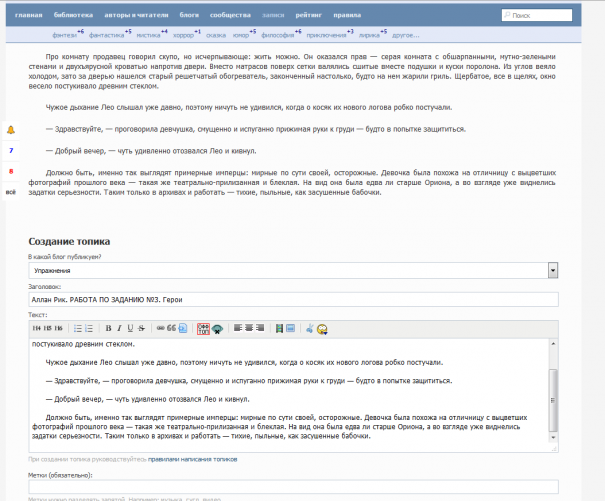Click the underline formatting icon
This screenshot has width=605, height=501.
[x=130, y=328]
